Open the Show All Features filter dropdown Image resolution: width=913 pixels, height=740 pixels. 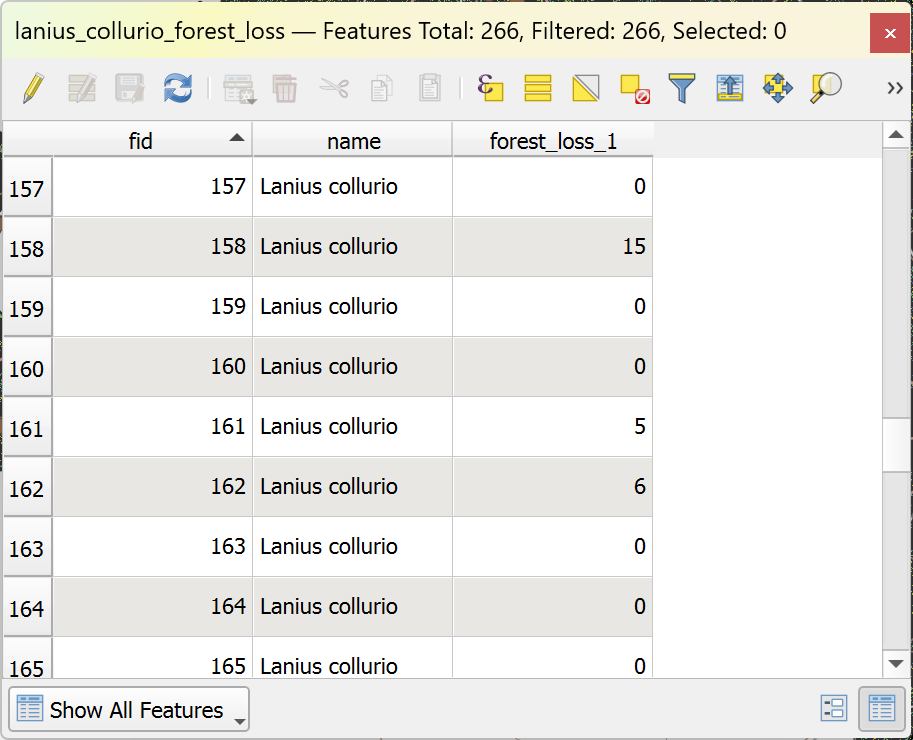click(x=129, y=710)
